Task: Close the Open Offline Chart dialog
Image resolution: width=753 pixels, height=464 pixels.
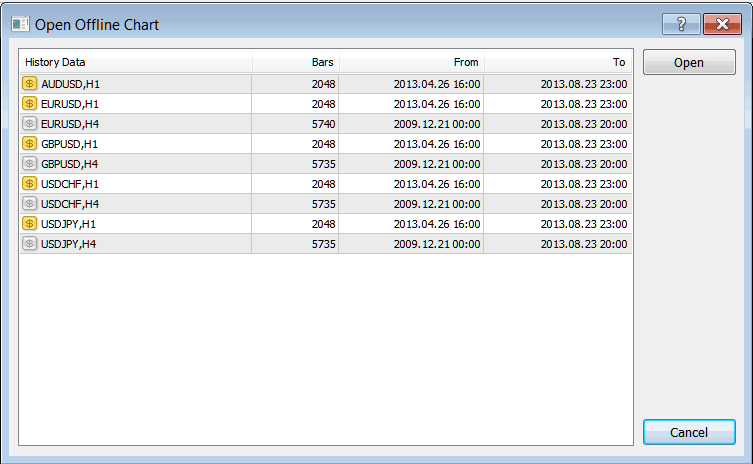Action: tap(722, 24)
